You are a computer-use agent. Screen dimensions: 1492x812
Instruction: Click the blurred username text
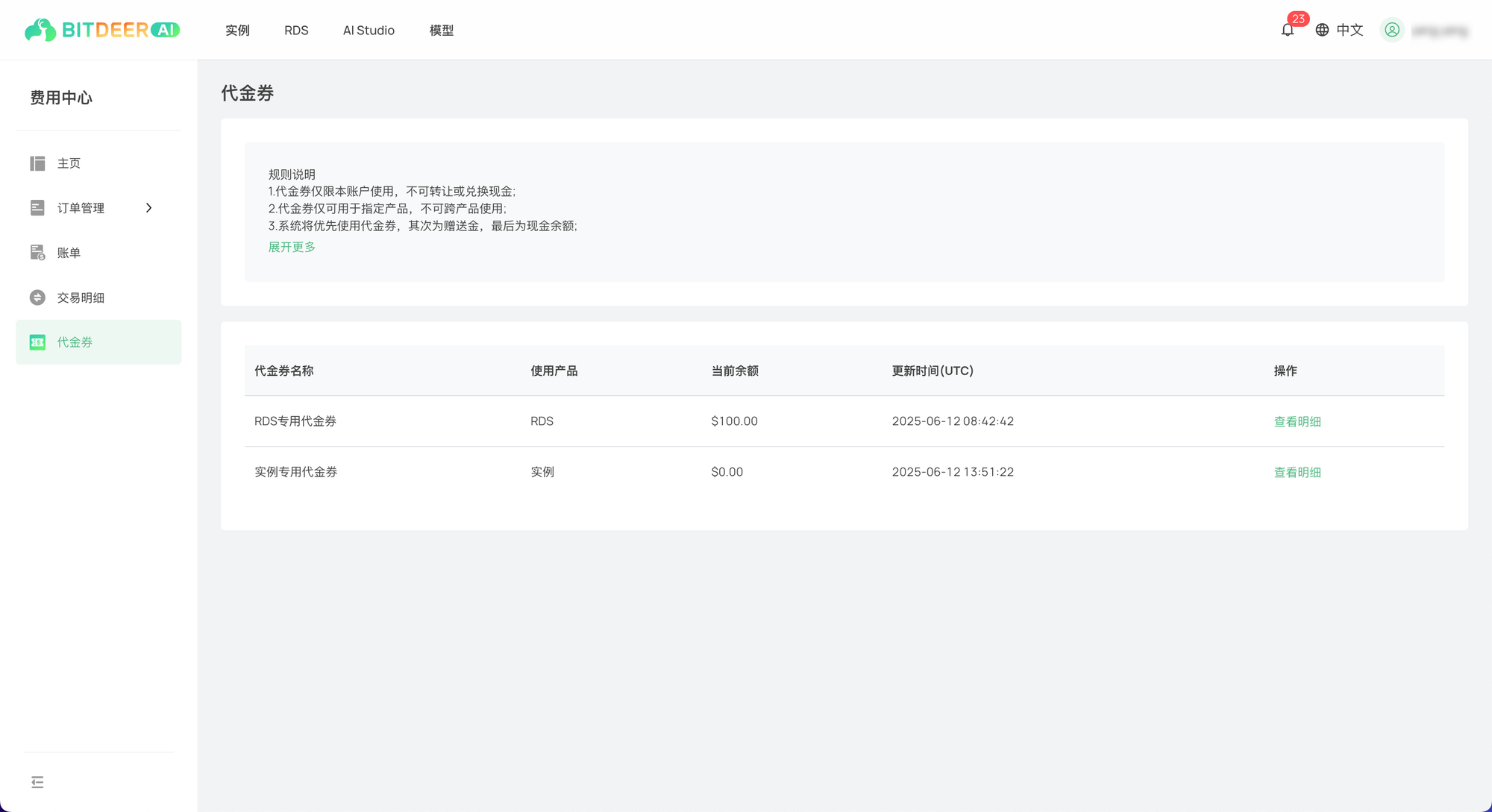(1440, 31)
